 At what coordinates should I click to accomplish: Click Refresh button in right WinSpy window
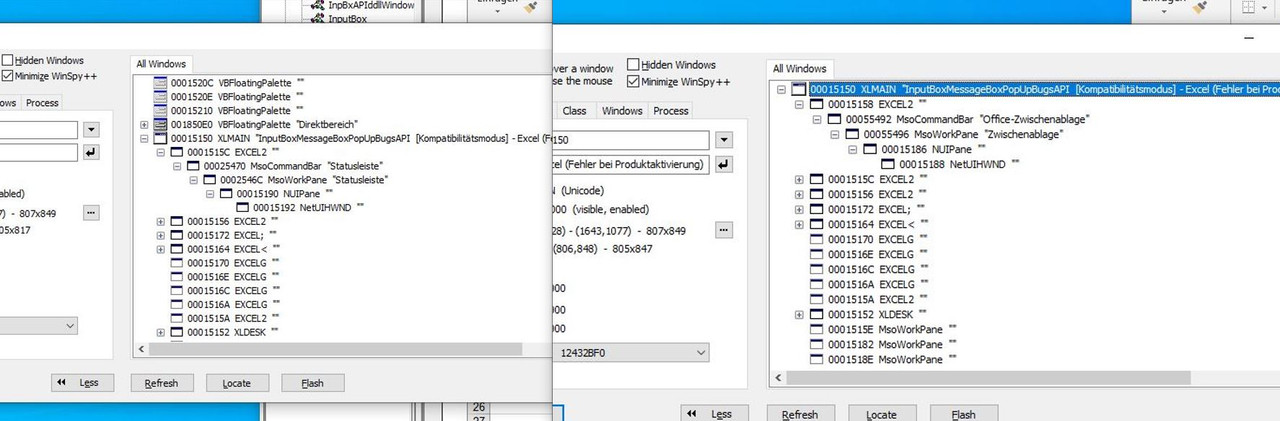pyautogui.click(x=800, y=414)
